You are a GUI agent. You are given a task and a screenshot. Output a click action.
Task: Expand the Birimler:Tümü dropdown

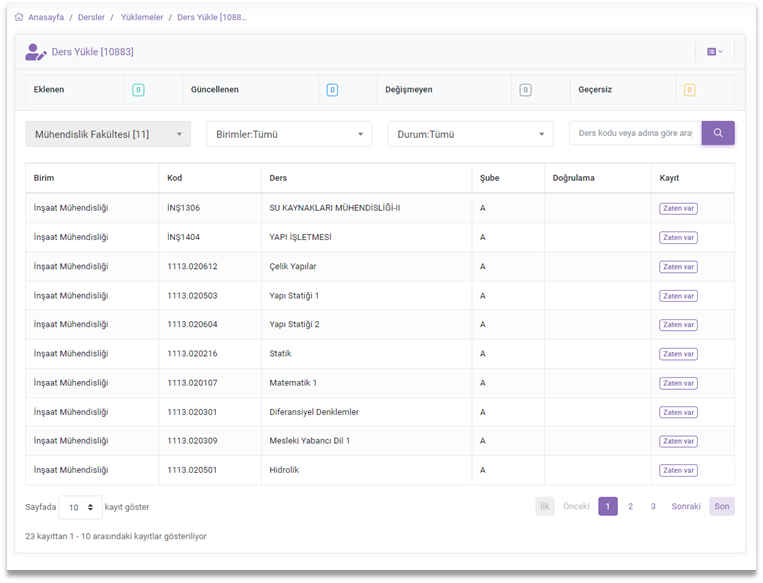point(289,134)
